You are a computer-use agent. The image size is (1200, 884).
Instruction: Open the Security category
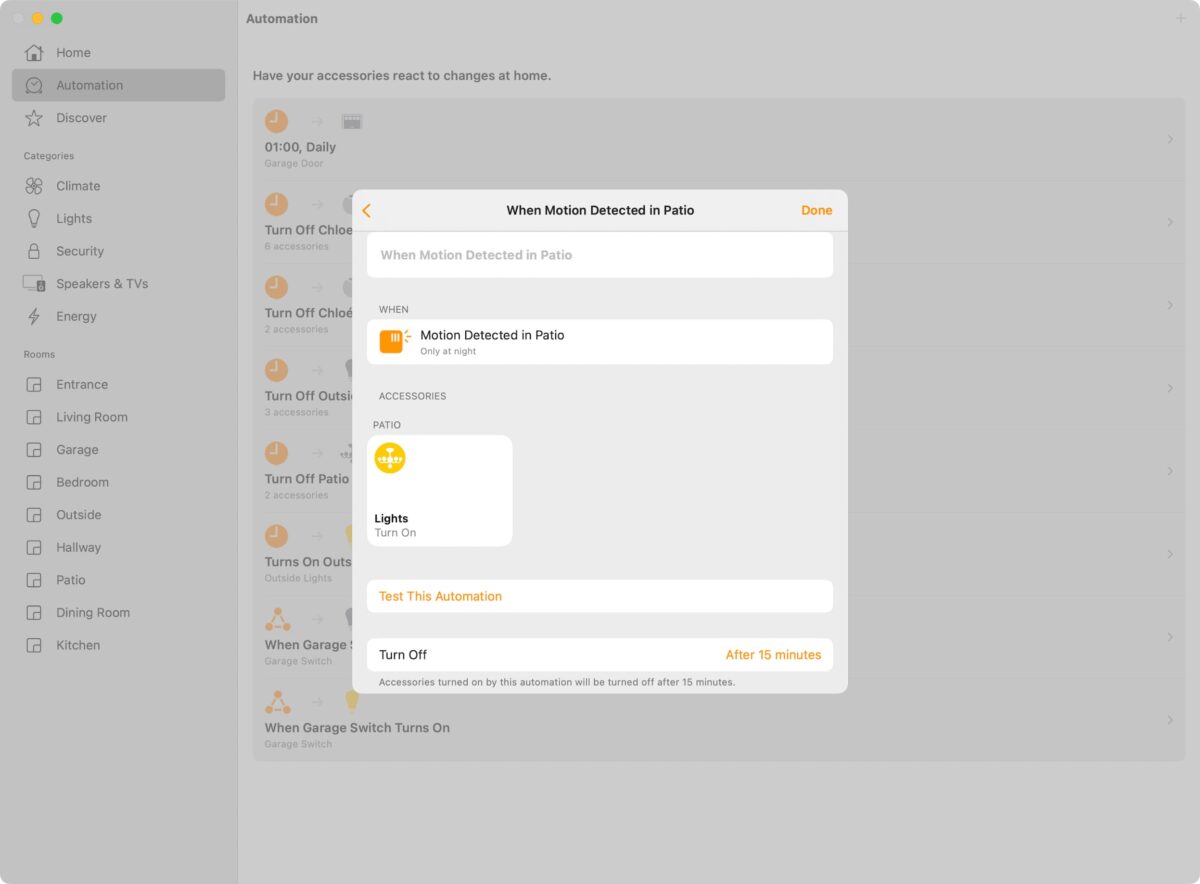(118, 251)
